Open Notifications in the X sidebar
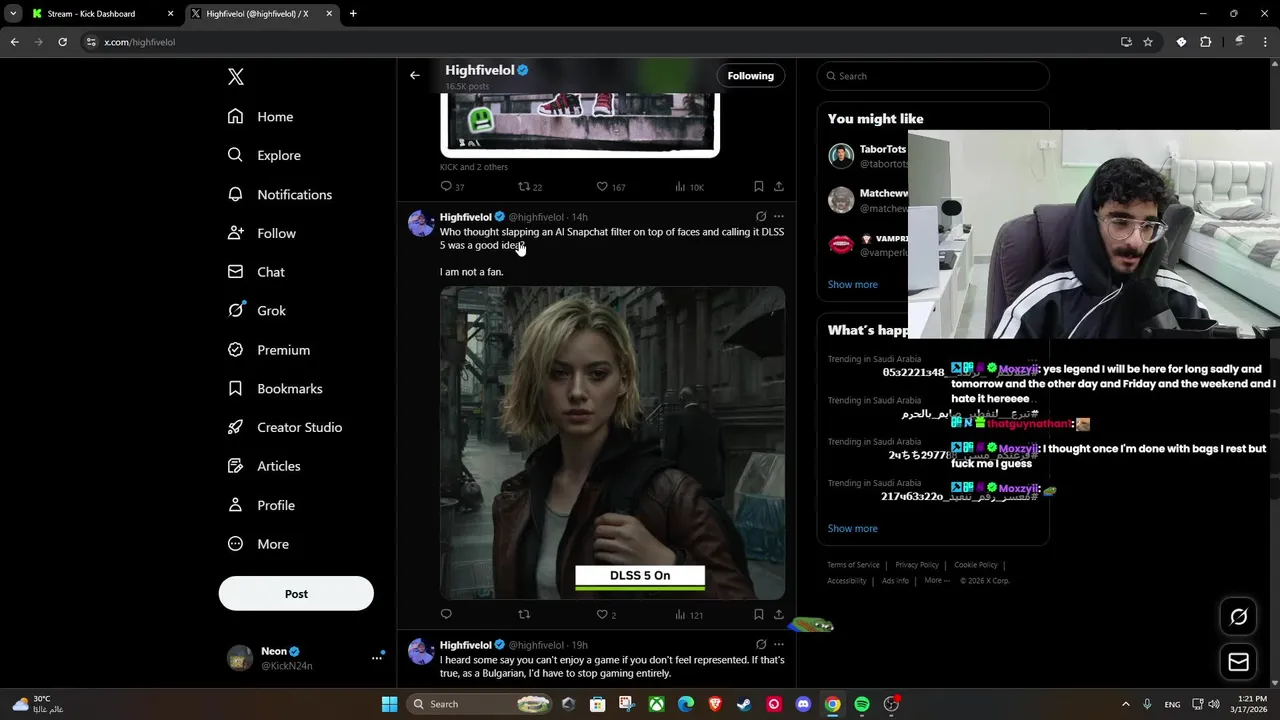 tap(279, 194)
